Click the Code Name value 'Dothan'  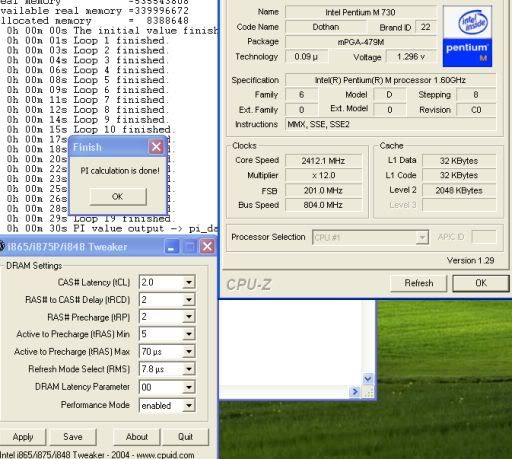326,27
